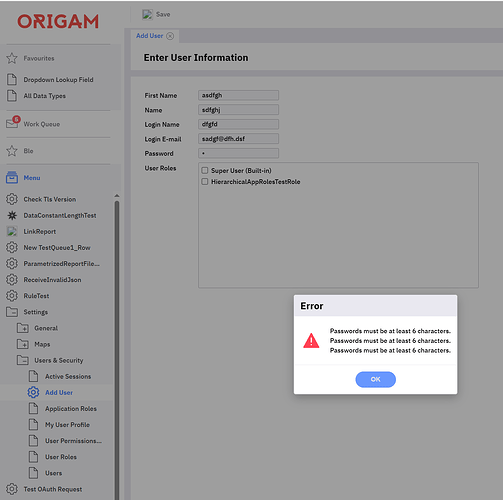
Task: Expand the General folder
Action: (x=23, y=328)
